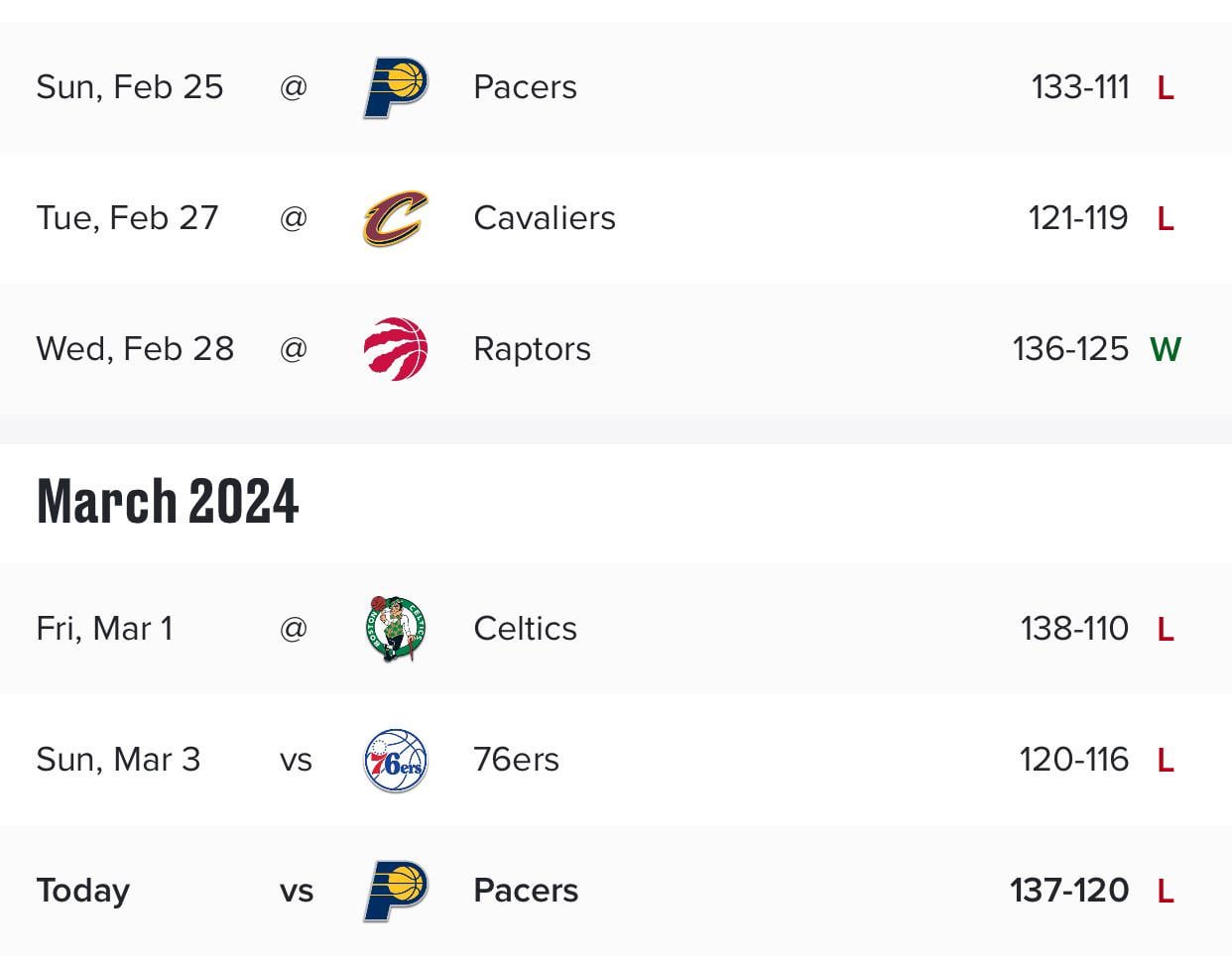Click the March 2024 section heading
Image resolution: width=1232 pixels, height=964 pixels.
pyautogui.click(x=168, y=501)
